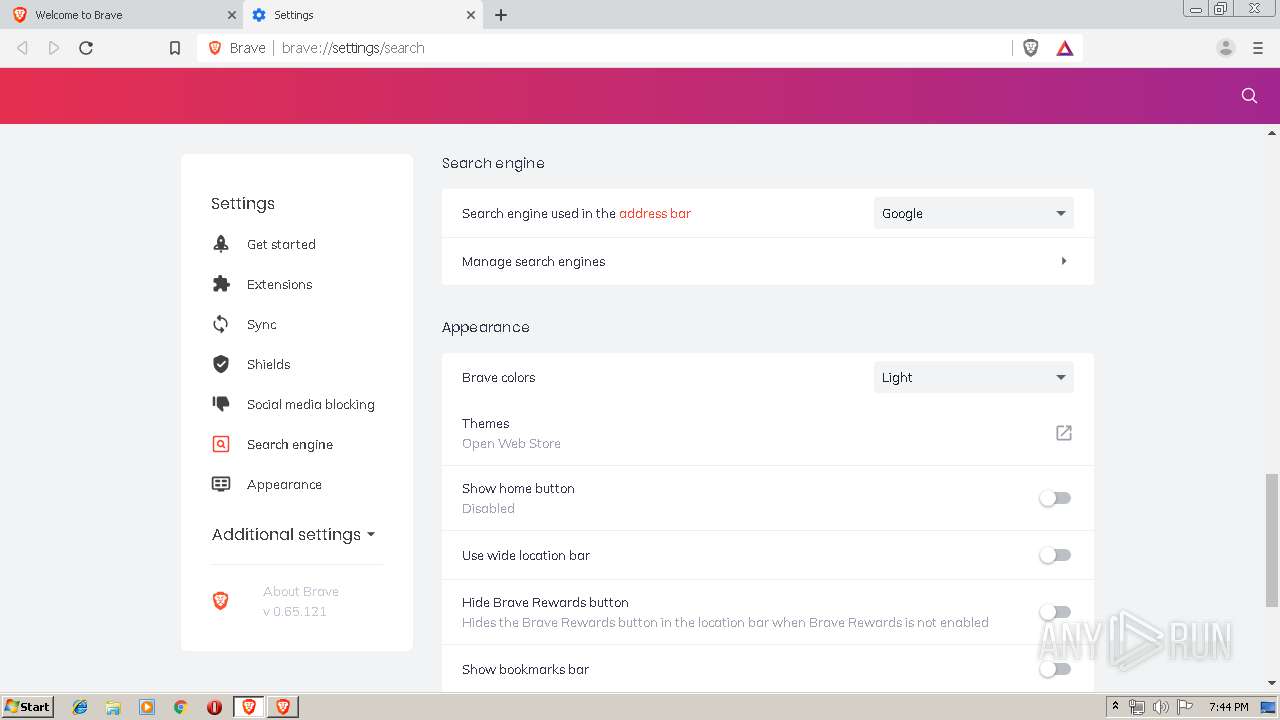Open Social media blocking settings
This screenshot has height=720, width=1280.
311,404
